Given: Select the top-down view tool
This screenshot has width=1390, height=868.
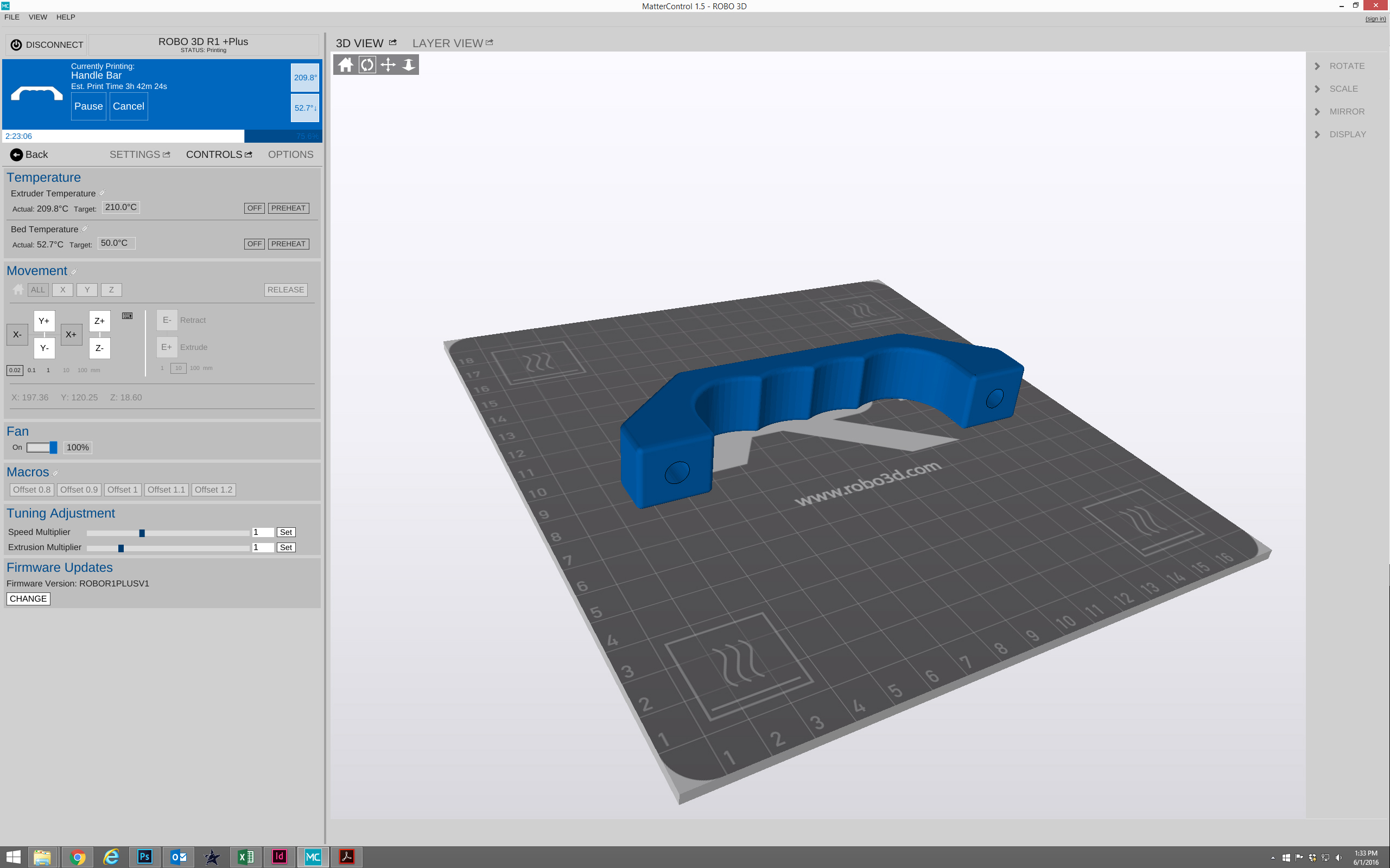Looking at the screenshot, I should click(x=408, y=65).
